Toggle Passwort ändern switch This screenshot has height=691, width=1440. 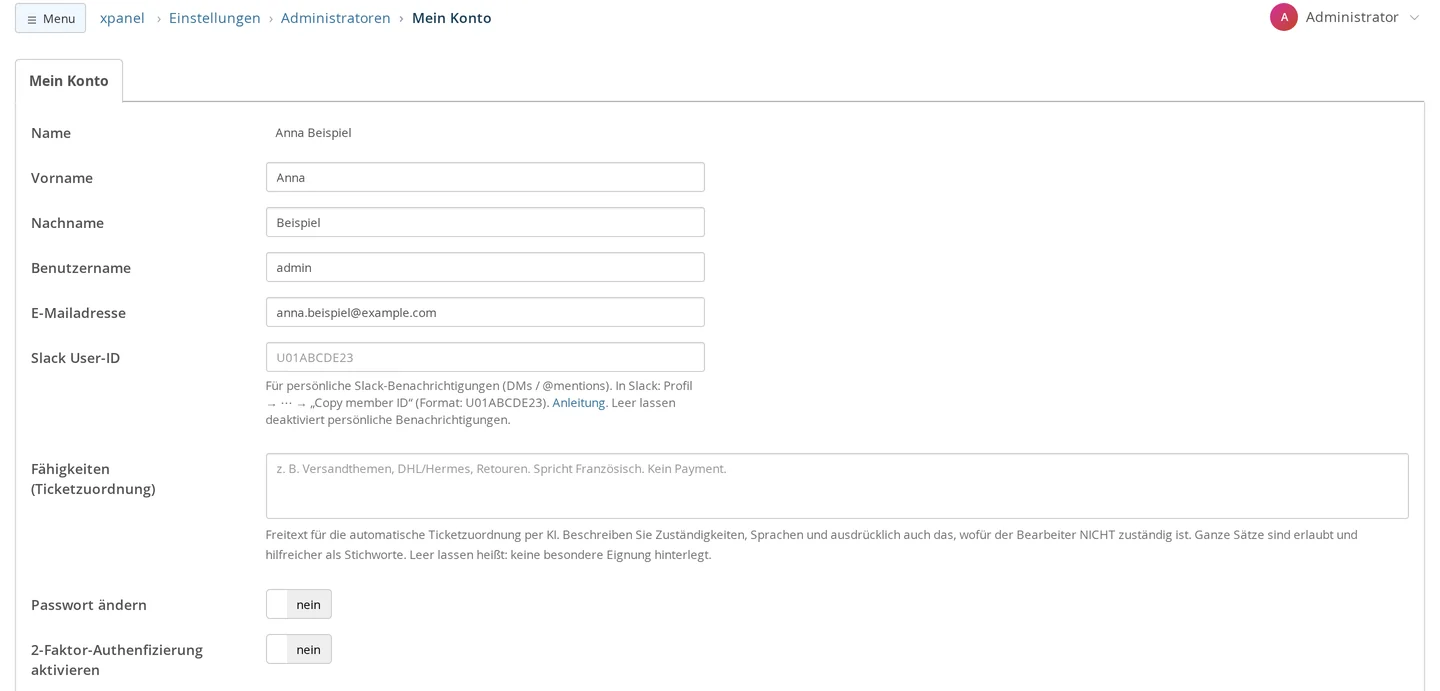coord(298,604)
